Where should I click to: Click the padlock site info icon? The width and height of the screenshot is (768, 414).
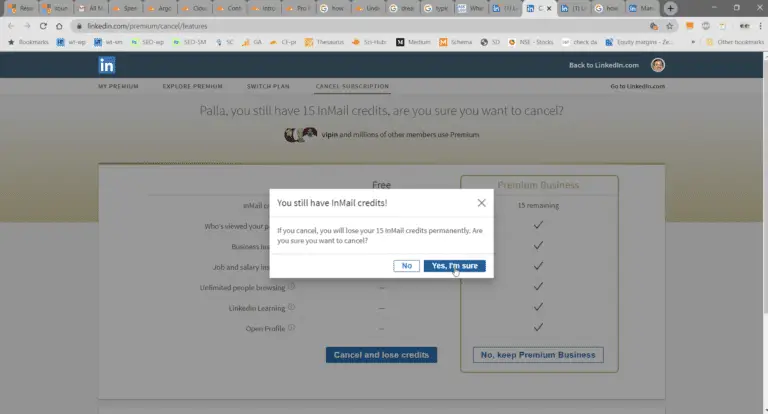[x=79, y=26]
